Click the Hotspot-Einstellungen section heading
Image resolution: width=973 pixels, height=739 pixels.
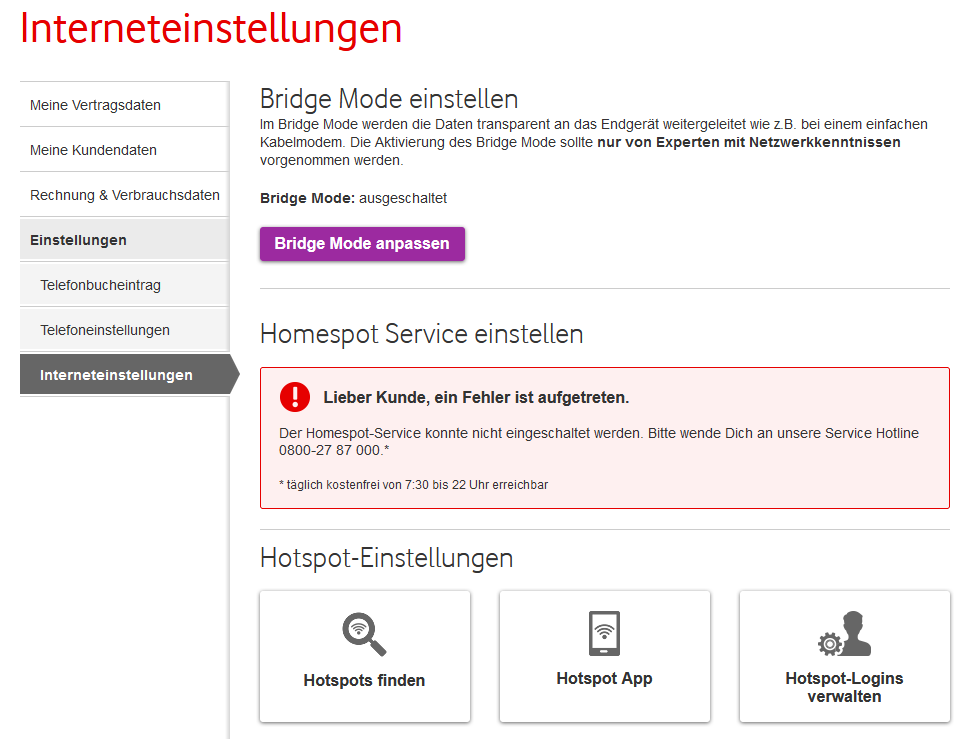(x=386, y=558)
